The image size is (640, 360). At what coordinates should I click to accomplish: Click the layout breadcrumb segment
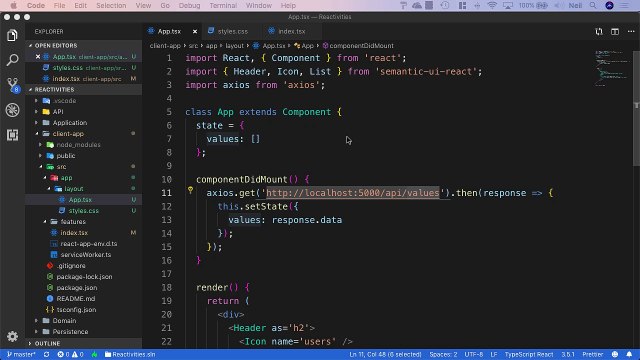(234, 46)
